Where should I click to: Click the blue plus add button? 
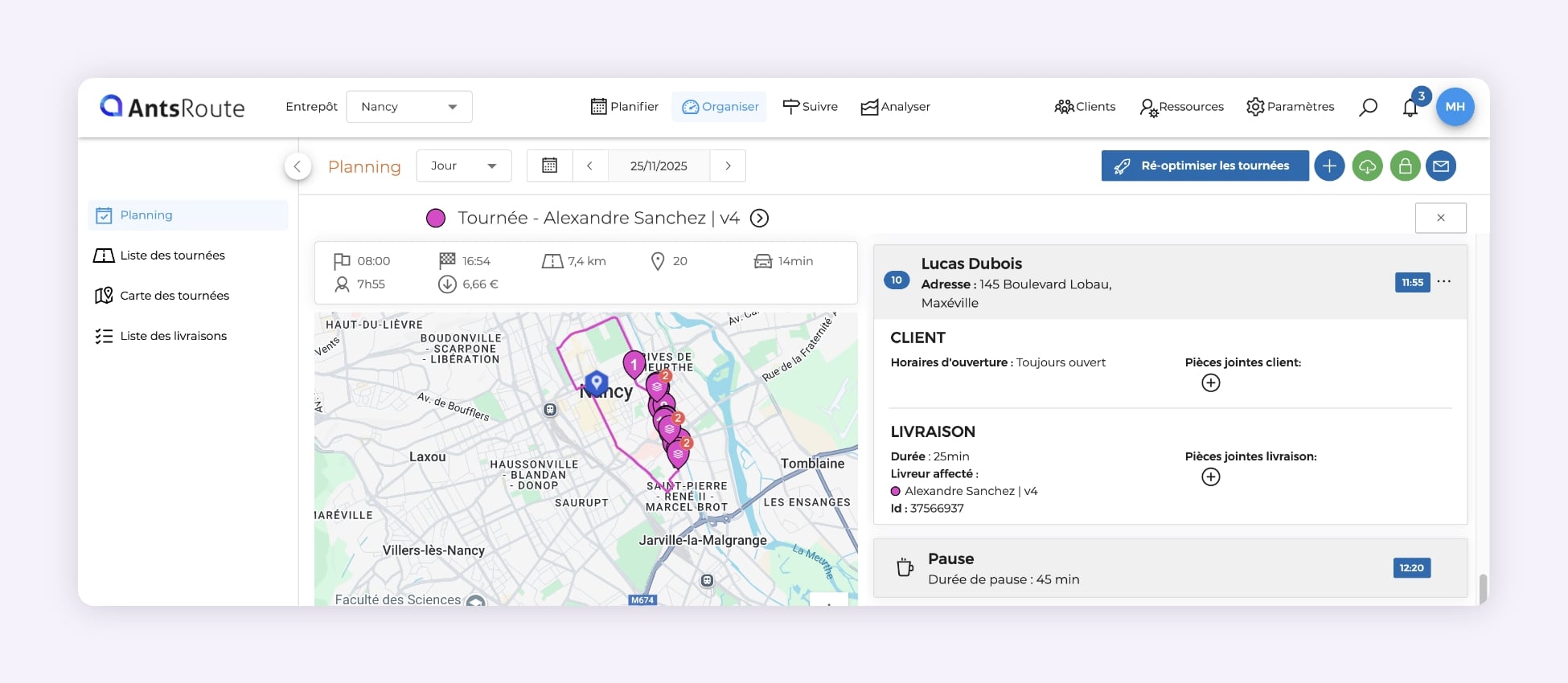pyautogui.click(x=1329, y=166)
